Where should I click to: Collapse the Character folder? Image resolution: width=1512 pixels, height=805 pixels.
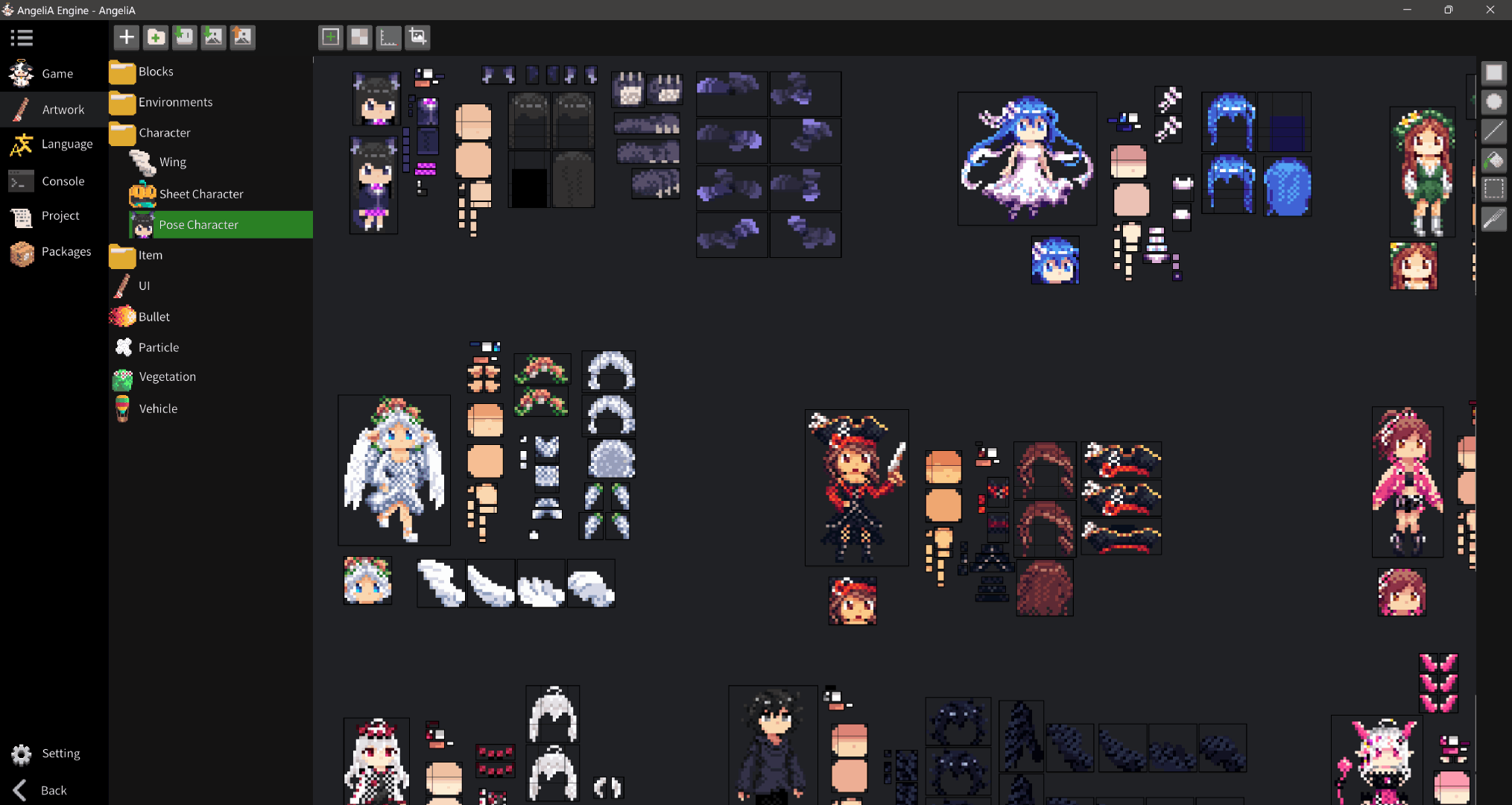[164, 133]
